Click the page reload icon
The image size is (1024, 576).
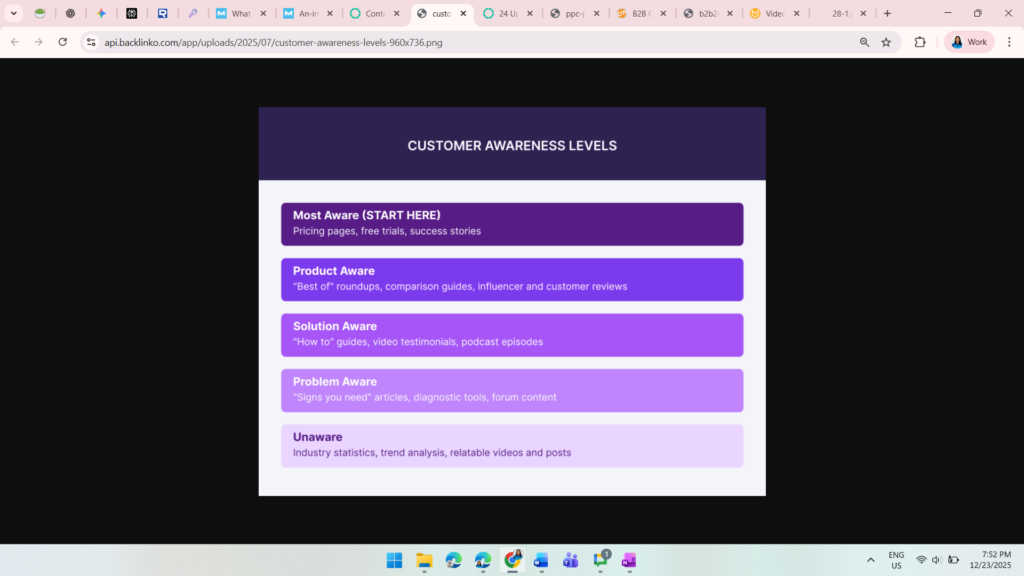[x=63, y=42]
